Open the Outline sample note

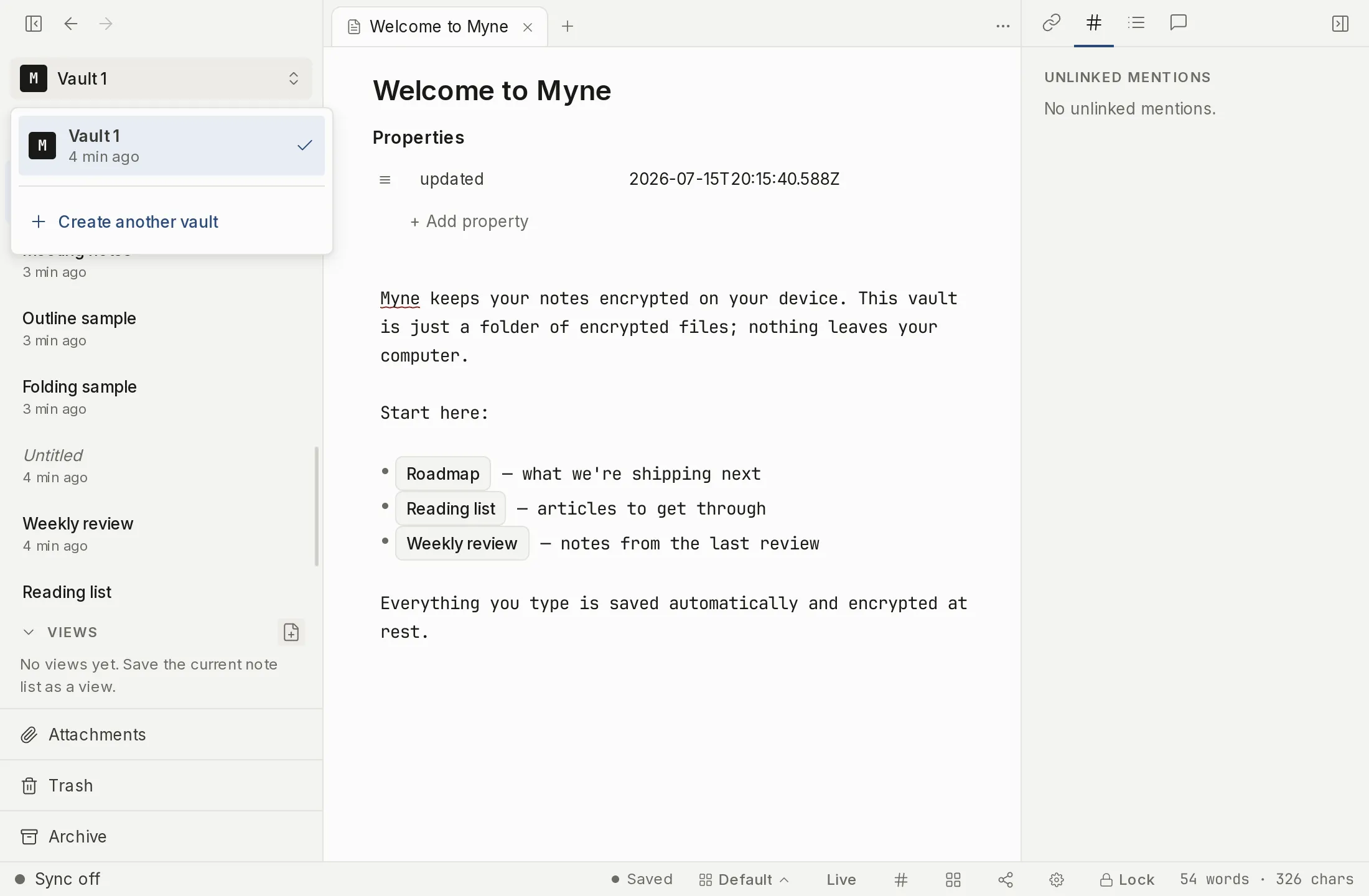pos(161,329)
